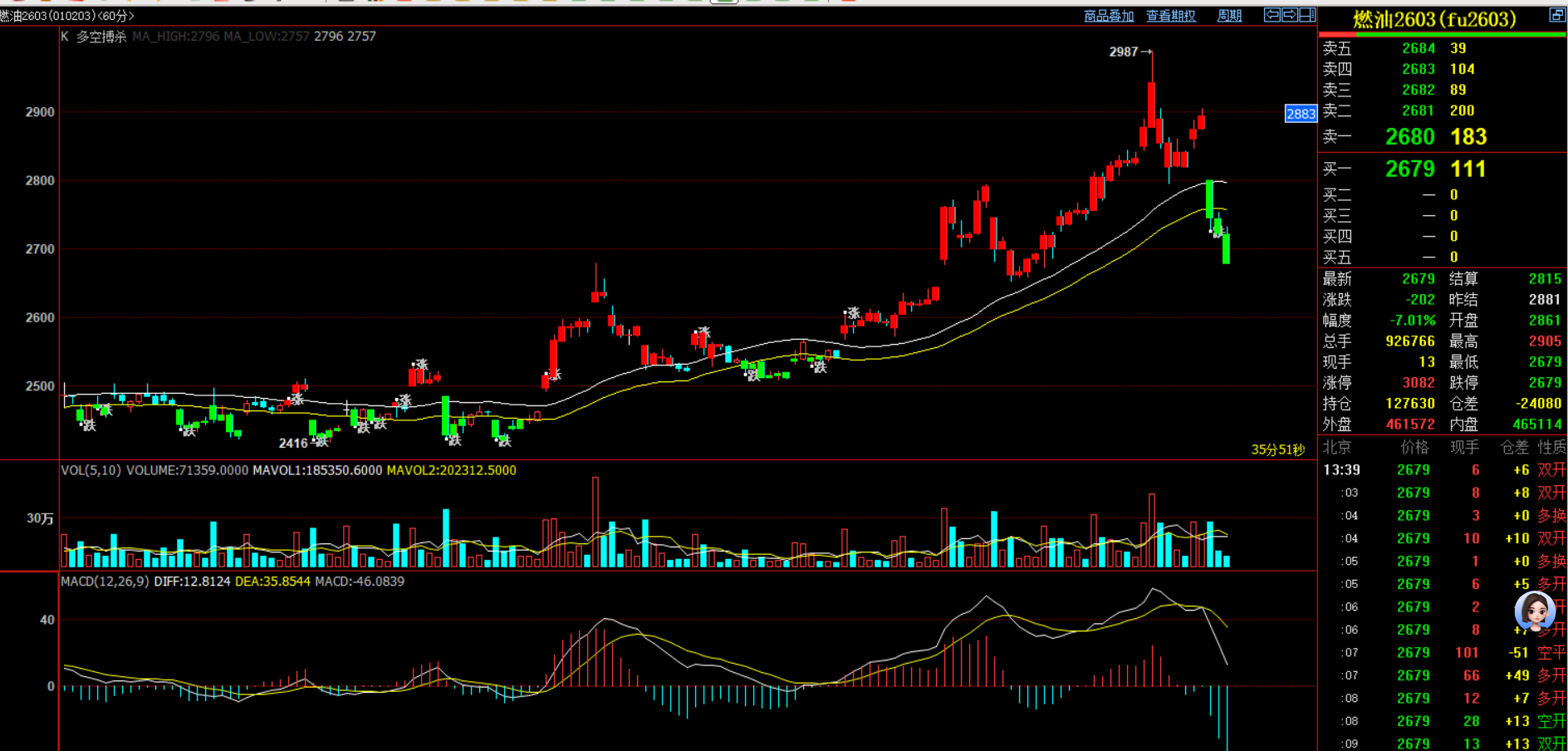The width and height of the screenshot is (1568, 751).
Task: Click the blue 2883 price marker
Action: pos(1301,114)
